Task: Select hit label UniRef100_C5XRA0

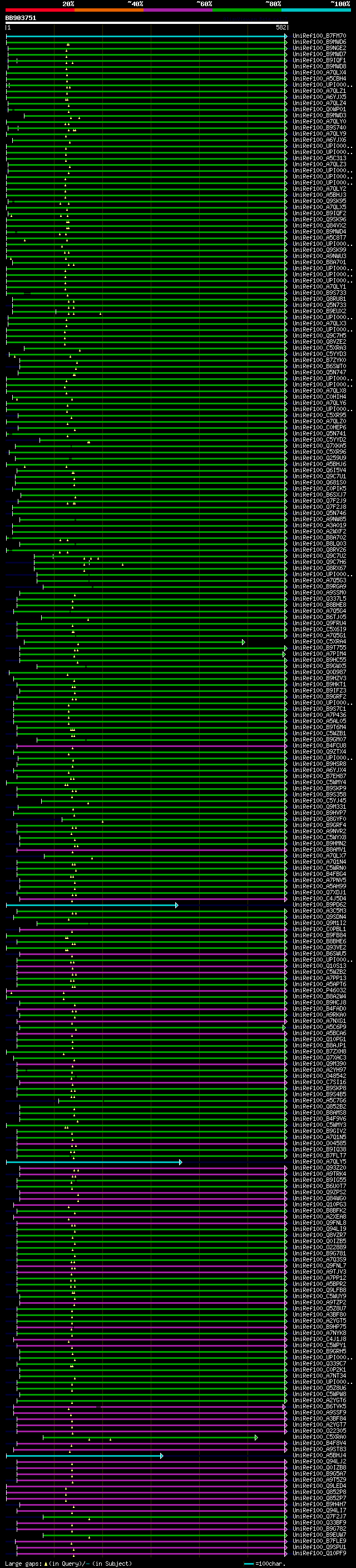Action: tap(319, 1437)
